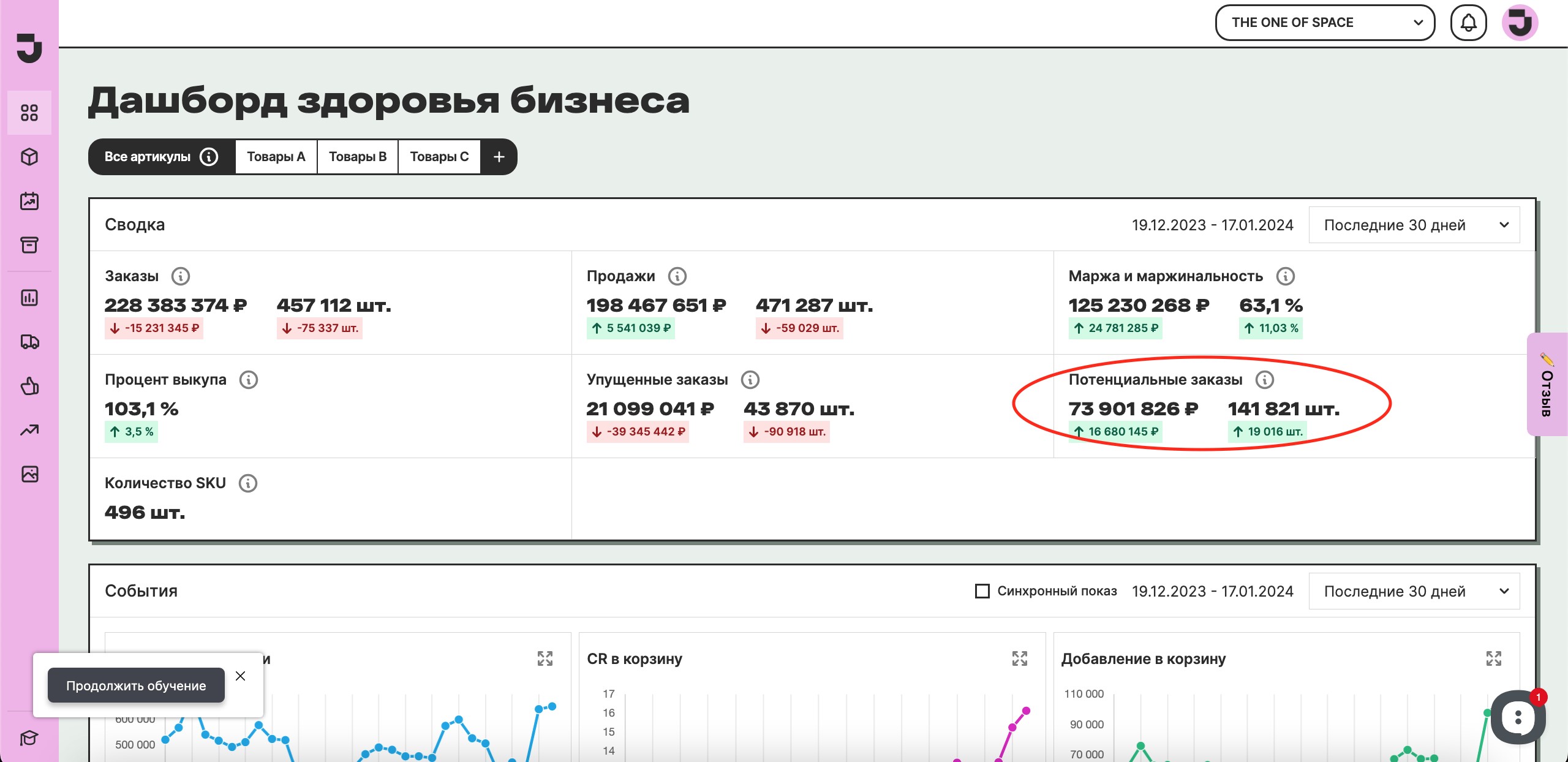
Task: Select the Все артикулы tab
Action: (162, 157)
